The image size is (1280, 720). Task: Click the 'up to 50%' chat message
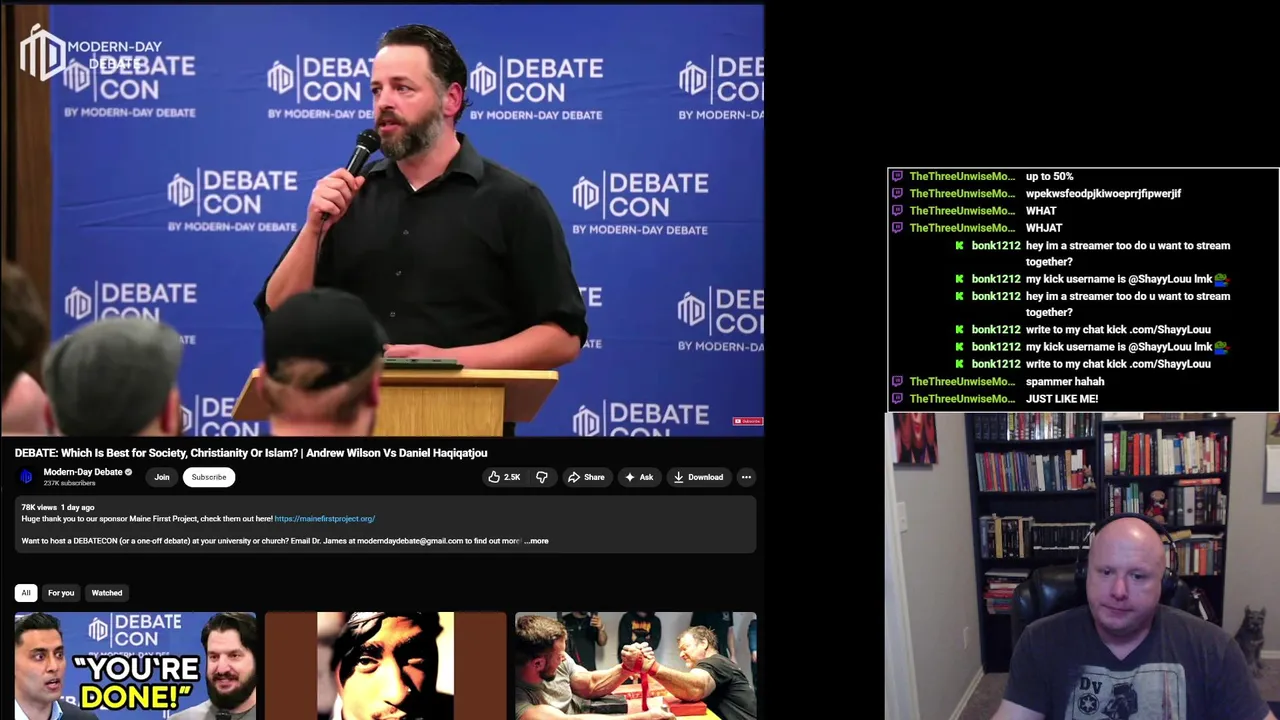1049,176
